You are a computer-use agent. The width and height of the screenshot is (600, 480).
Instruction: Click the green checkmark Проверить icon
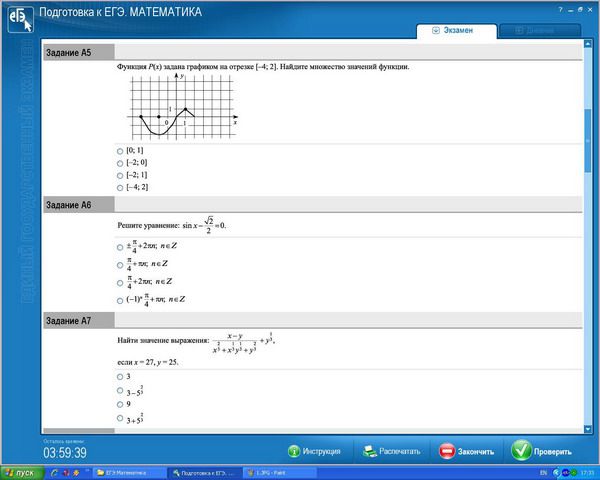[521, 451]
